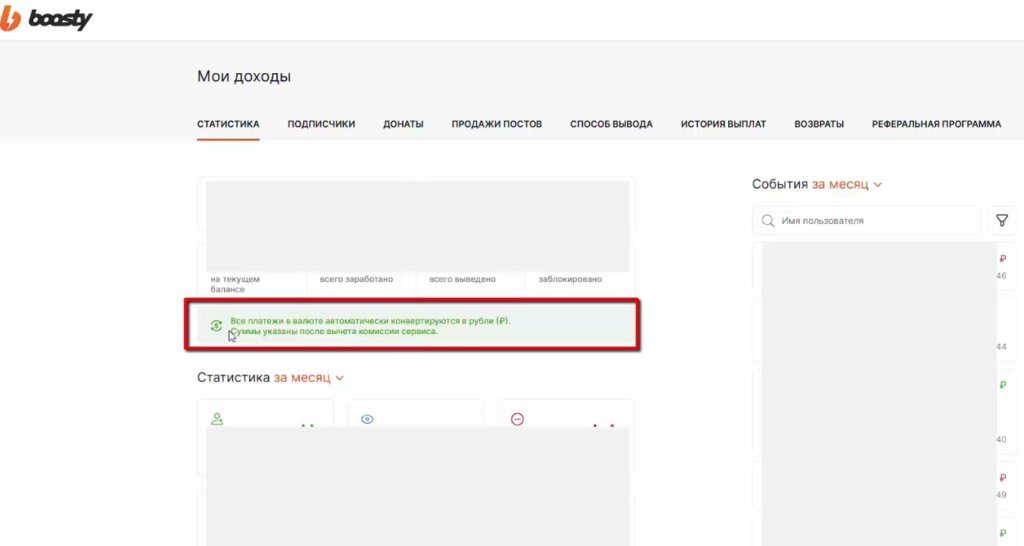Select the Статистика tab
The image size is (1024, 546).
tap(228, 124)
